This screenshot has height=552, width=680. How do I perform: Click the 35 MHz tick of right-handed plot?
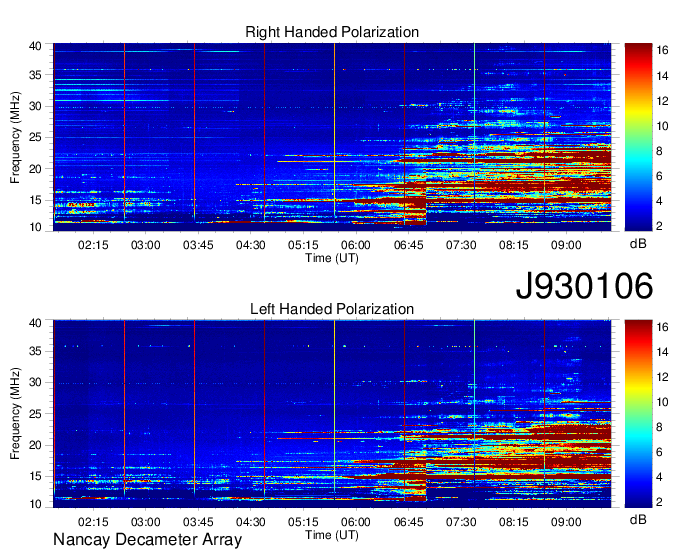[x=35, y=75]
